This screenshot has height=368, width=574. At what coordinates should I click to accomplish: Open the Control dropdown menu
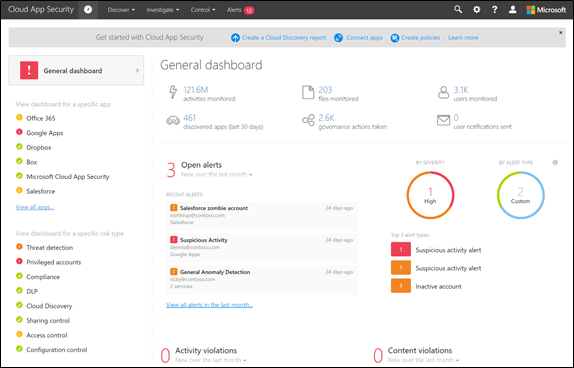point(203,10)
